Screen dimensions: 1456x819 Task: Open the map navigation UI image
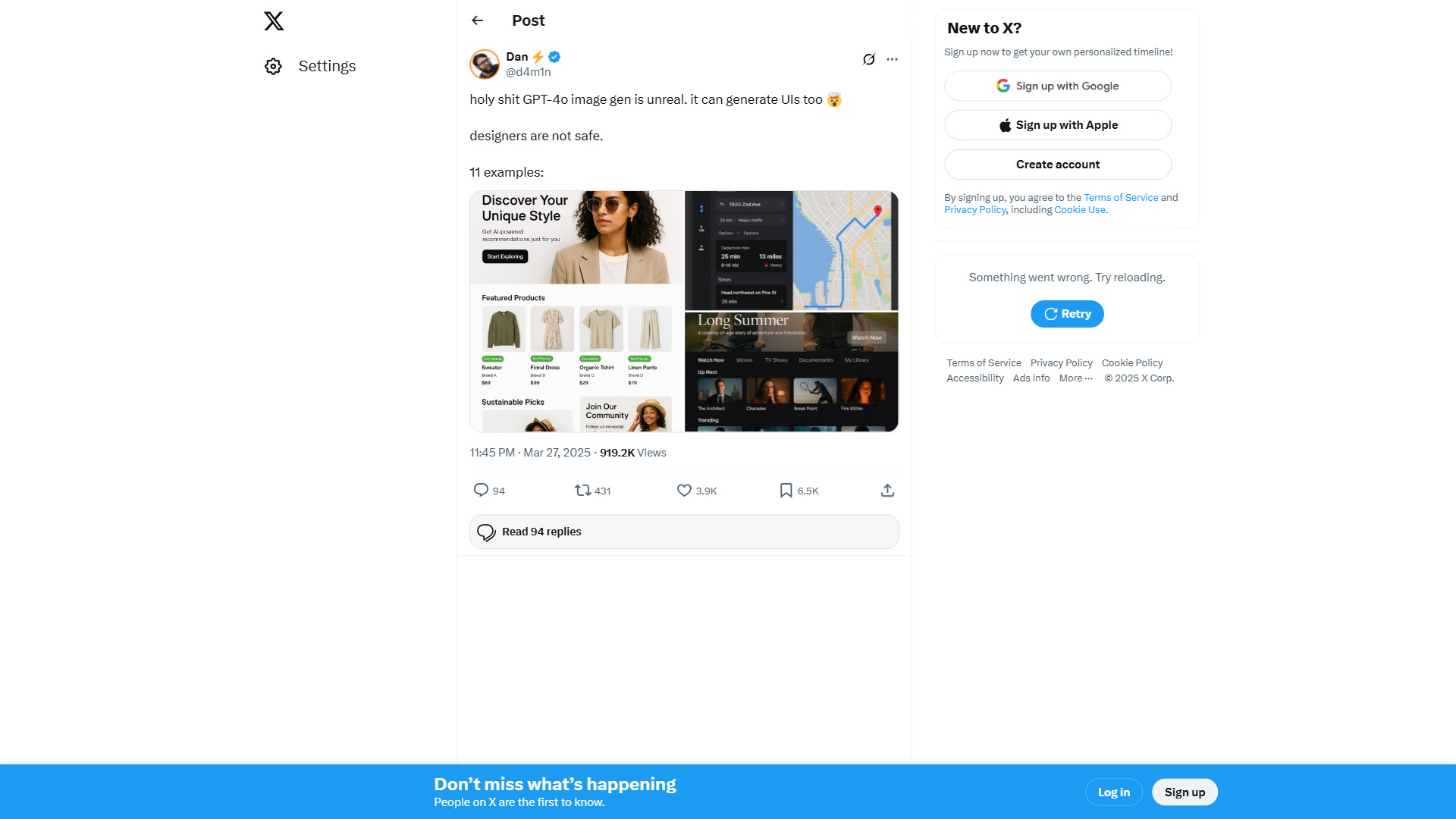point(792,250)
